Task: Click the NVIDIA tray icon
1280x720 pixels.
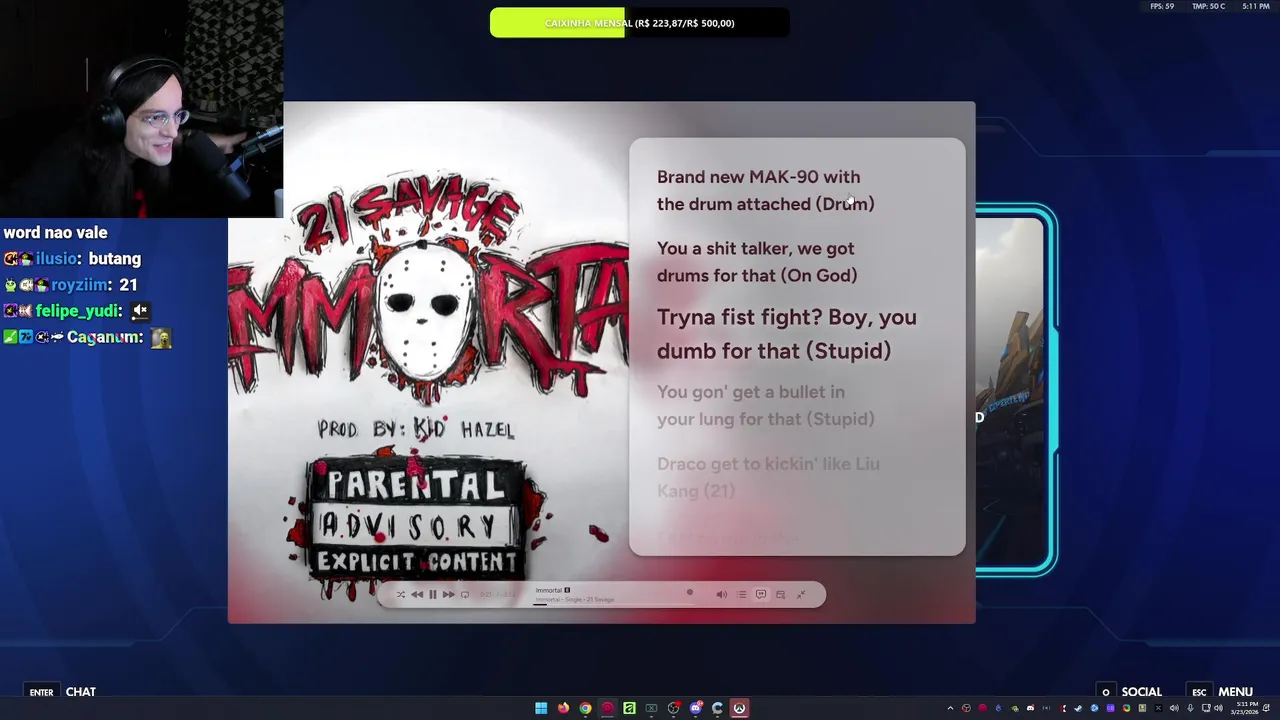Action: pyautogui.click(x=1015, y=708)
